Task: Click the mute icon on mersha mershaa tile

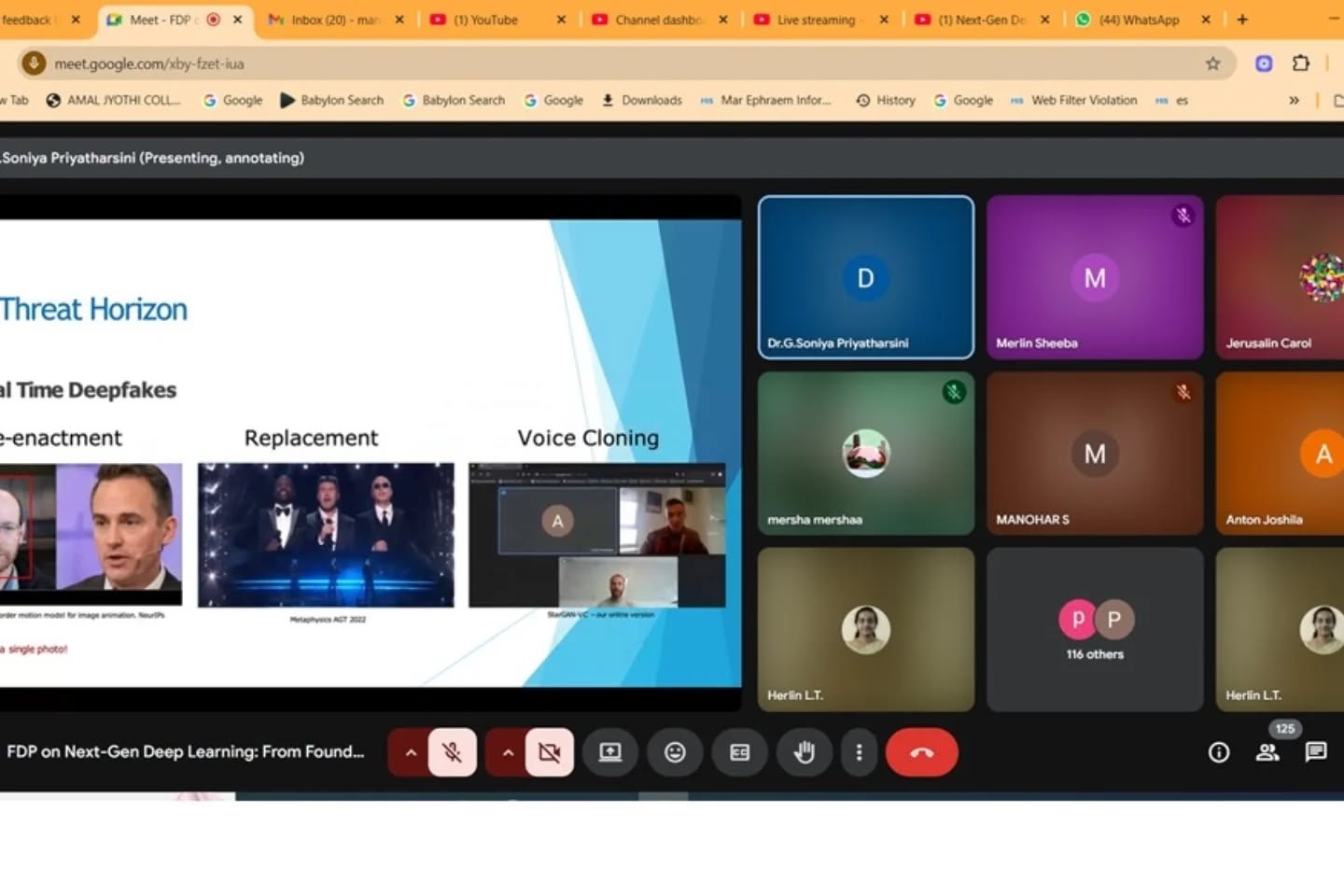Action: tap(954, 392)
